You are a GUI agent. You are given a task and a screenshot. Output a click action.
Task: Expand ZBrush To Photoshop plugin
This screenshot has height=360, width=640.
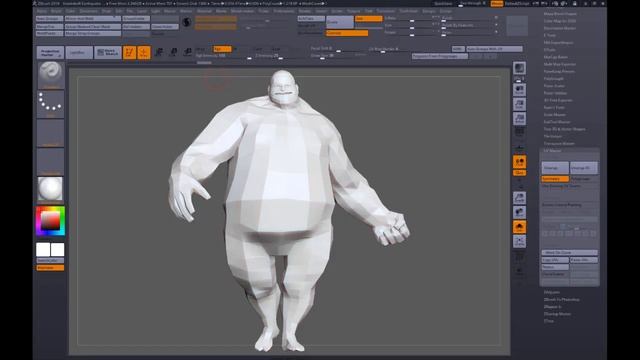pyautogui.click(x=562, y=300)
